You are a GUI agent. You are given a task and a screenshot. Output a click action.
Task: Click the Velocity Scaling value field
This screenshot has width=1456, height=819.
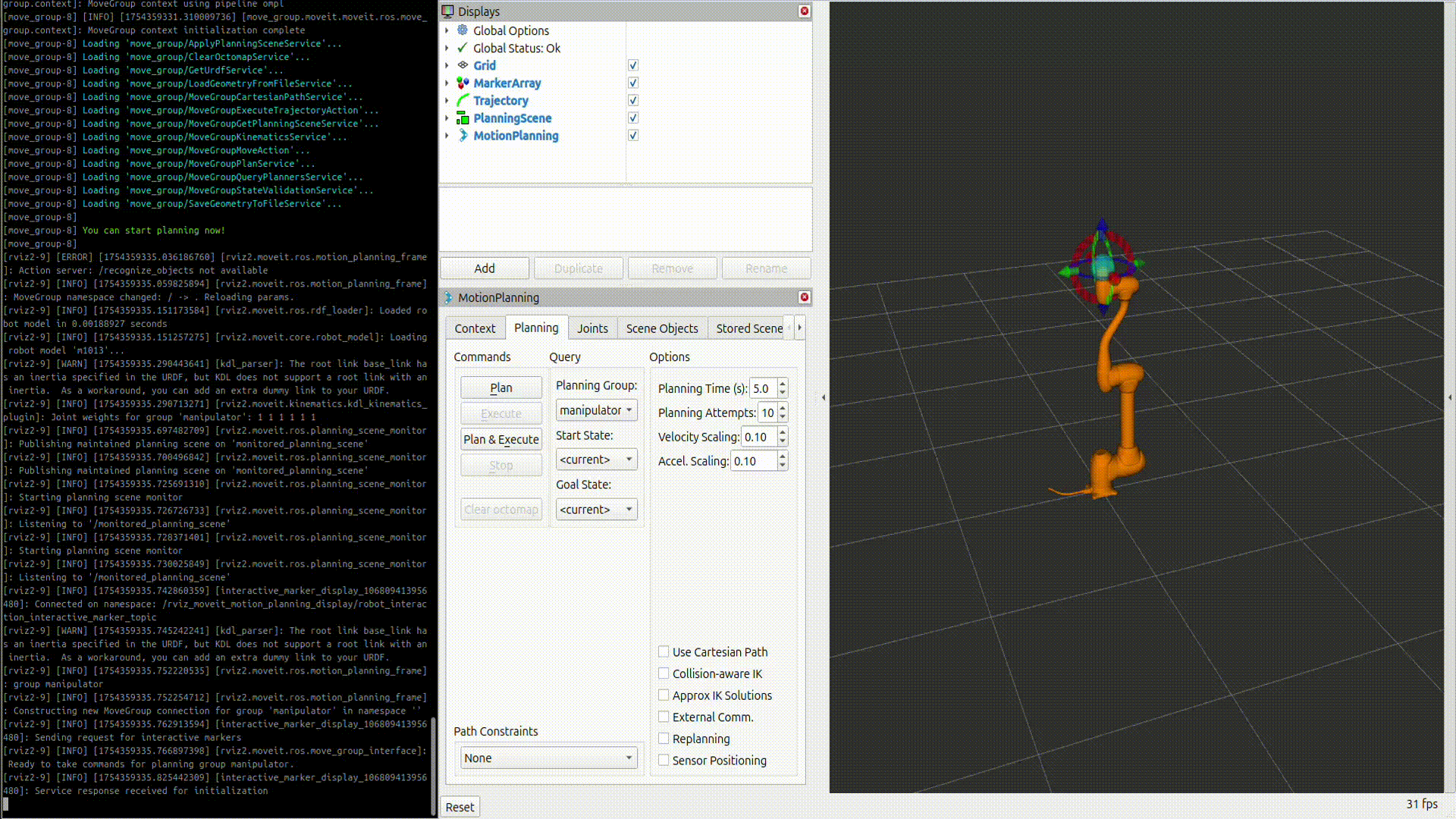(x=759, y=437)
